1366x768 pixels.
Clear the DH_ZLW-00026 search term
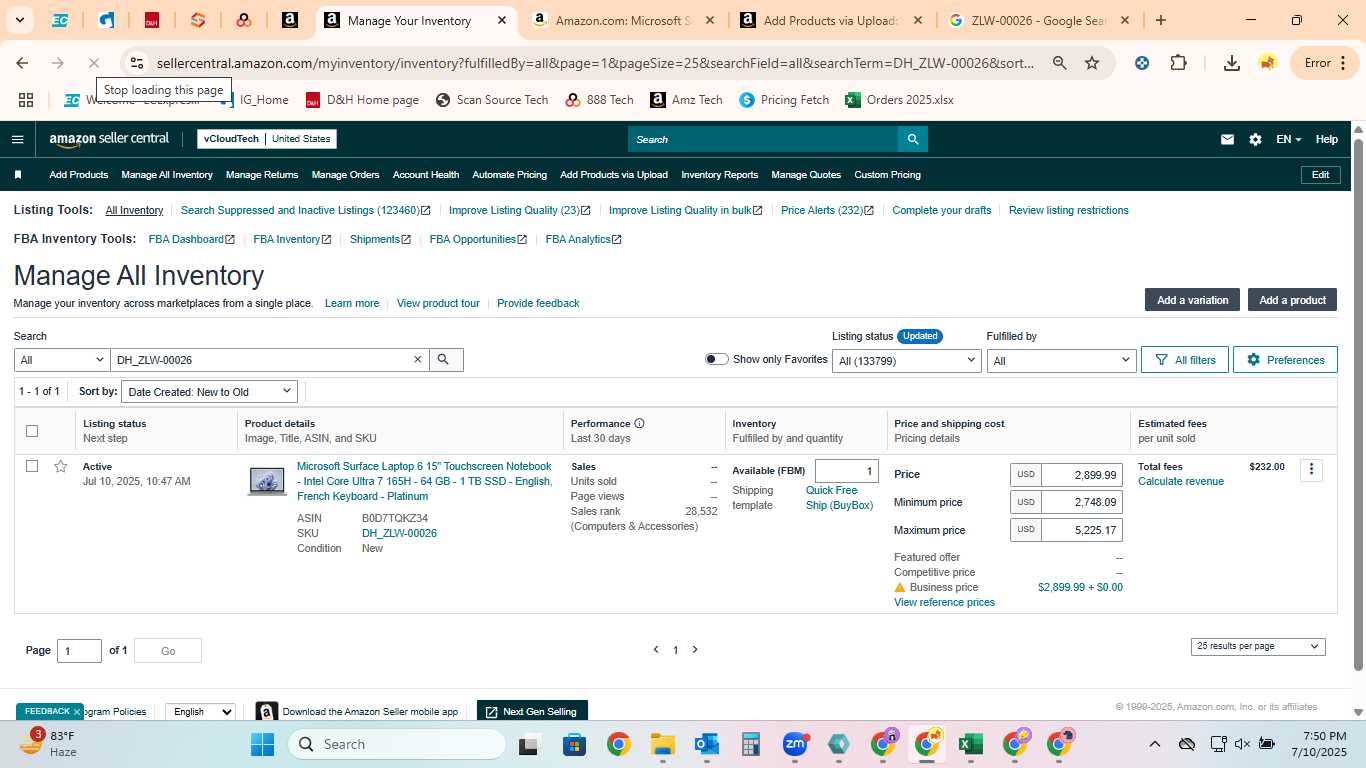(x=418, y=360)
